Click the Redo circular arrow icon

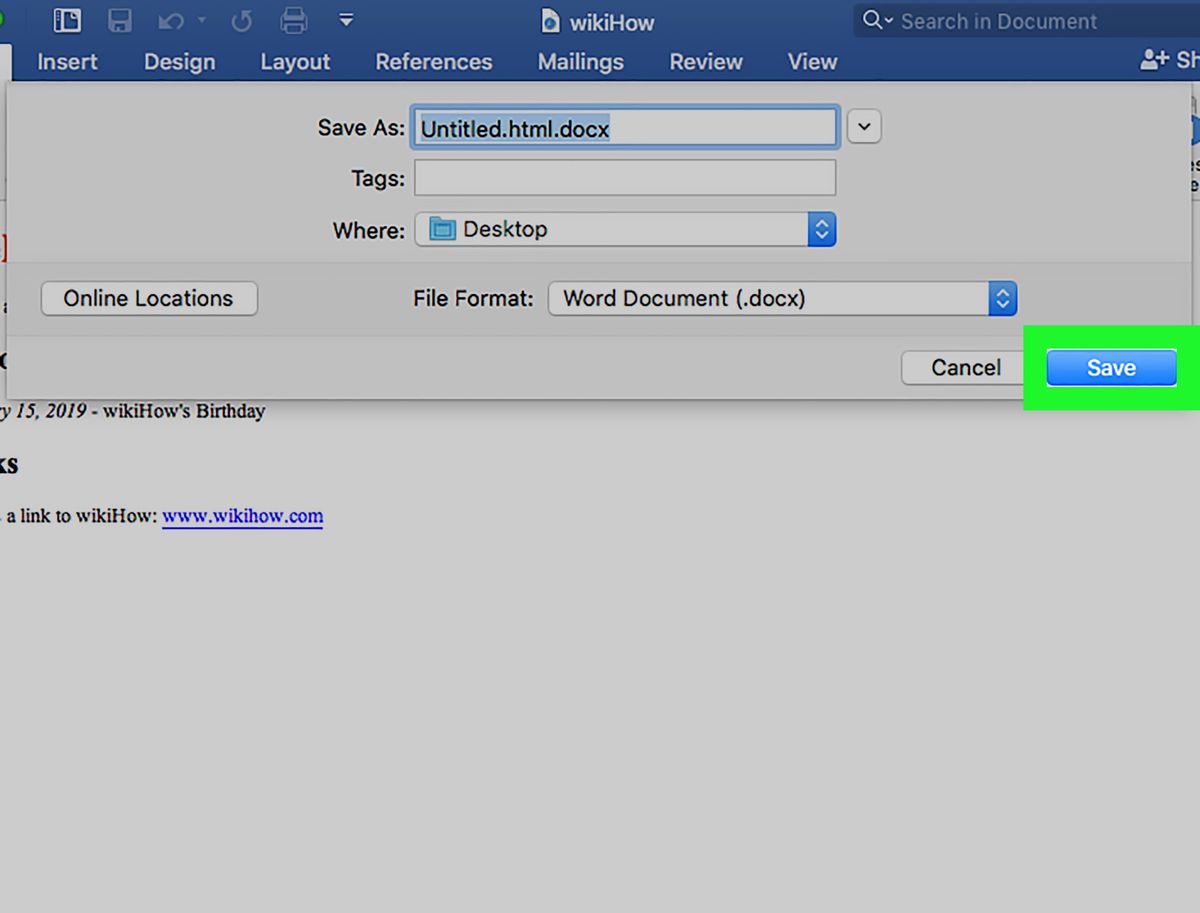pos(242,21)
